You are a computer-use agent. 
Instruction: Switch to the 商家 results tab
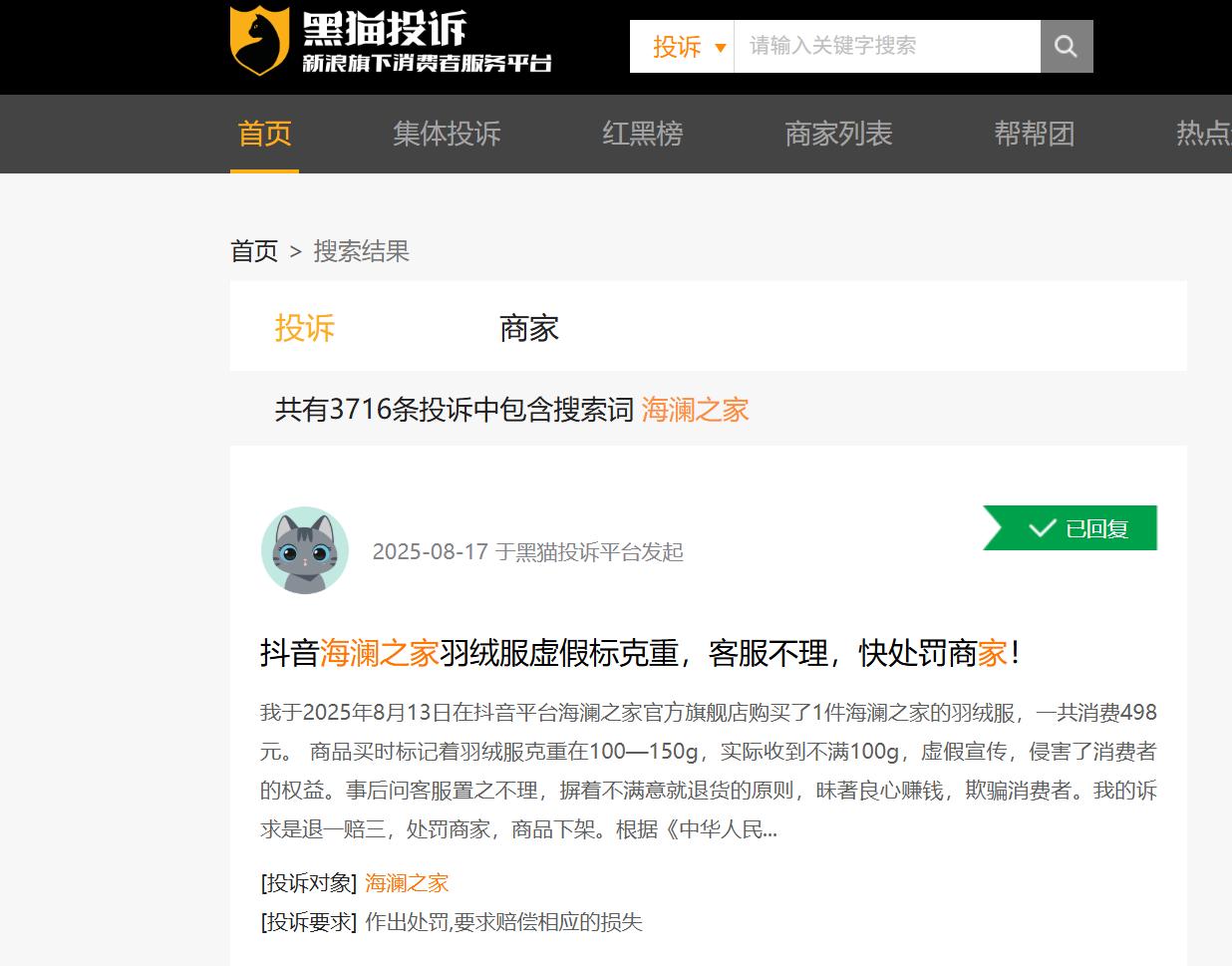coord(529,327)
